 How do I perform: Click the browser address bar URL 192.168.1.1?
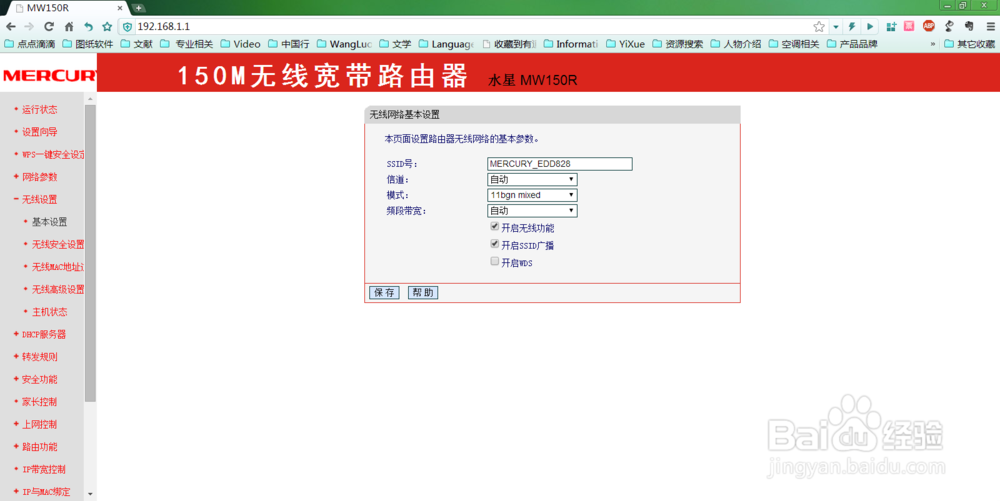(164, 27)
